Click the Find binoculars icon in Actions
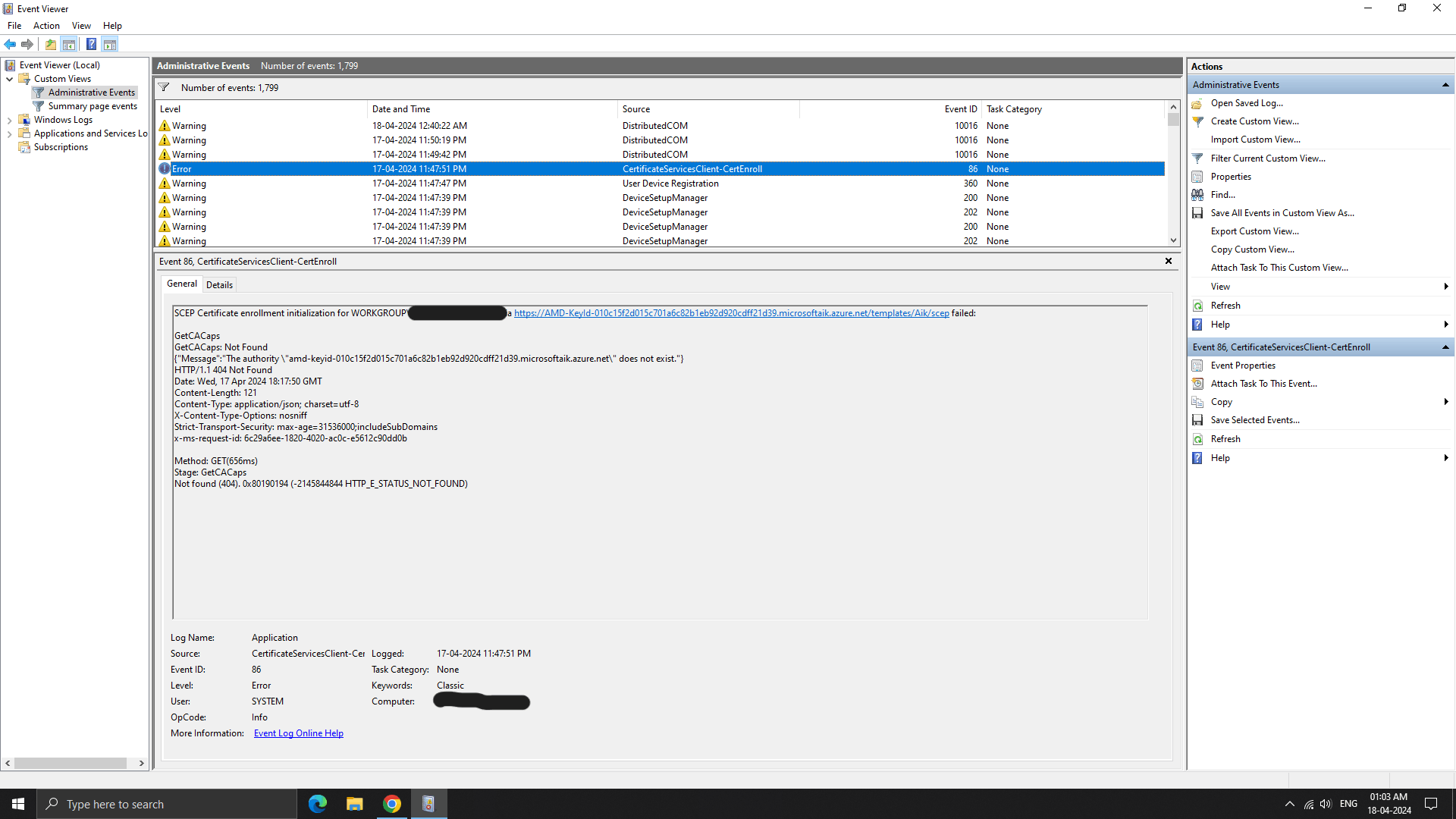Viewport: 1456px width, 819px height. click(1197, 195)
